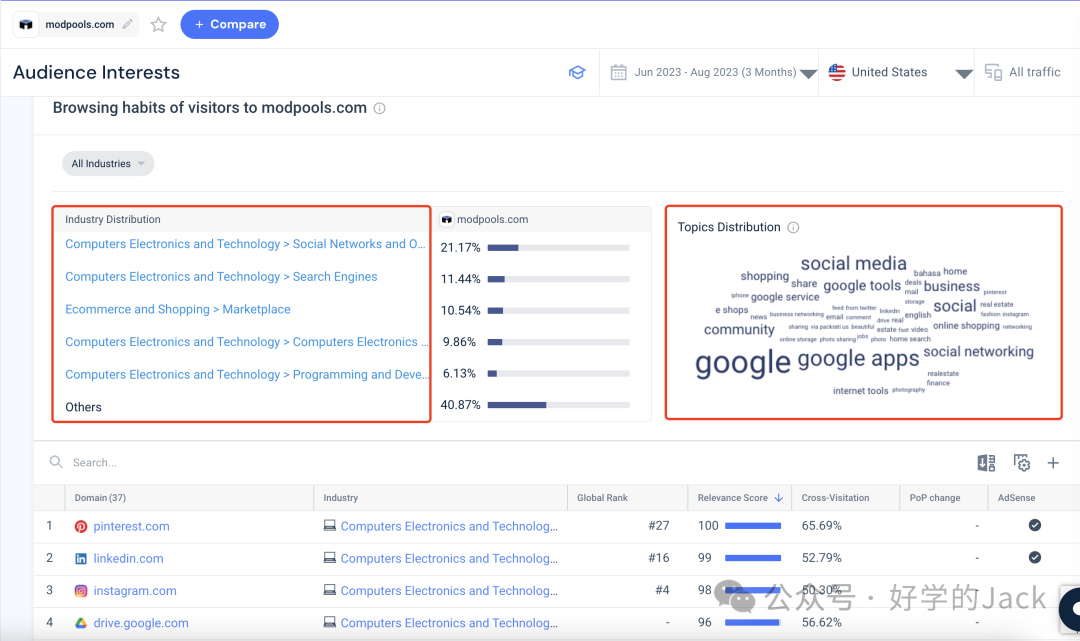The height and width of the screenshot is (641, 1080).
Task: Click the #27 global rank cell
Action: click(x=659, y=526)
